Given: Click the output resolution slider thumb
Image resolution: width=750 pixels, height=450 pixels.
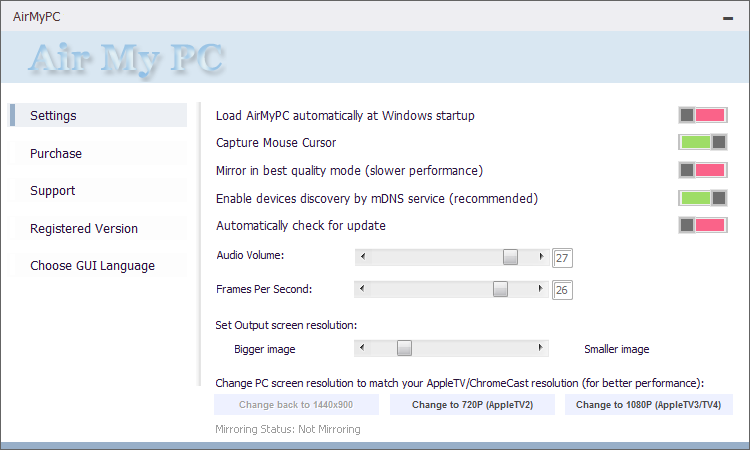Looking at the screenshot, I should [x=404, y=348].
